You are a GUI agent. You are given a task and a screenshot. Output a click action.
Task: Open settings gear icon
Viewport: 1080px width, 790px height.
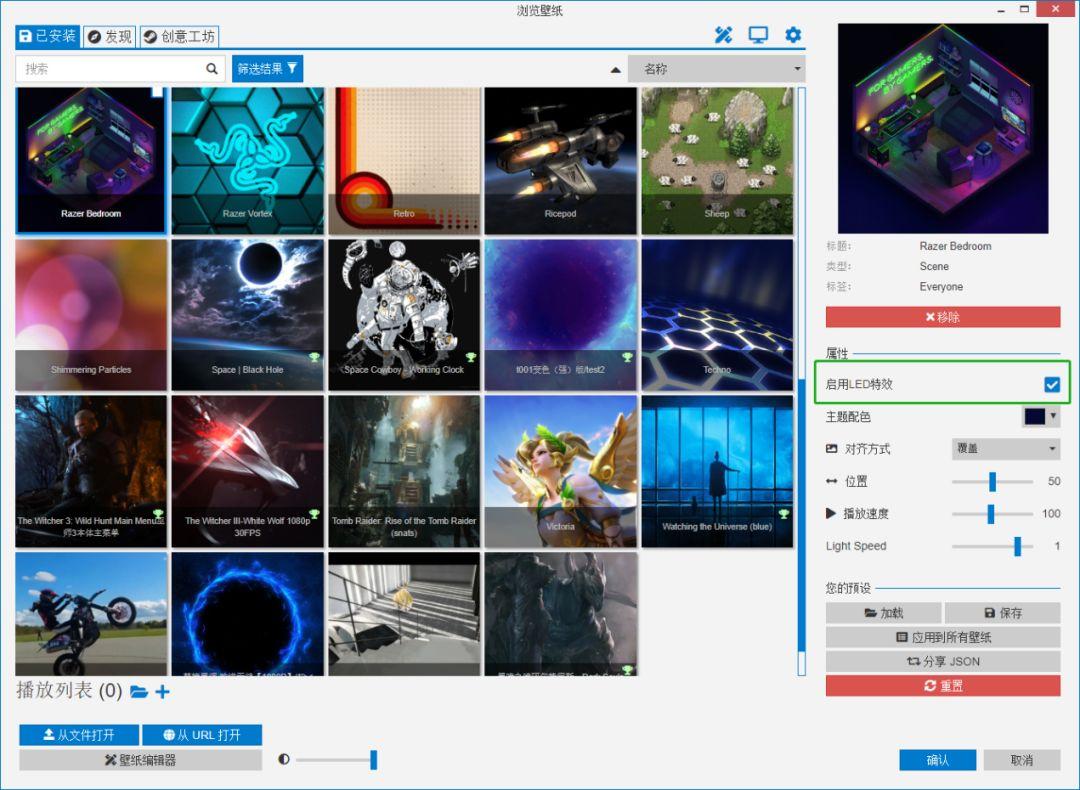(x=793, y=35)
